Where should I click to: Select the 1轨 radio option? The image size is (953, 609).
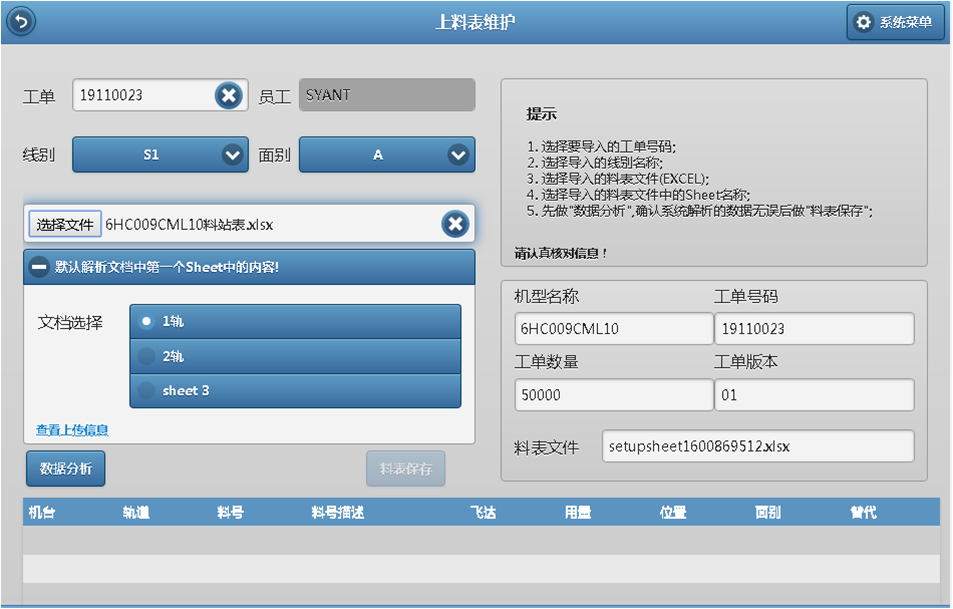pyautogui.click(x=147, y=321)
